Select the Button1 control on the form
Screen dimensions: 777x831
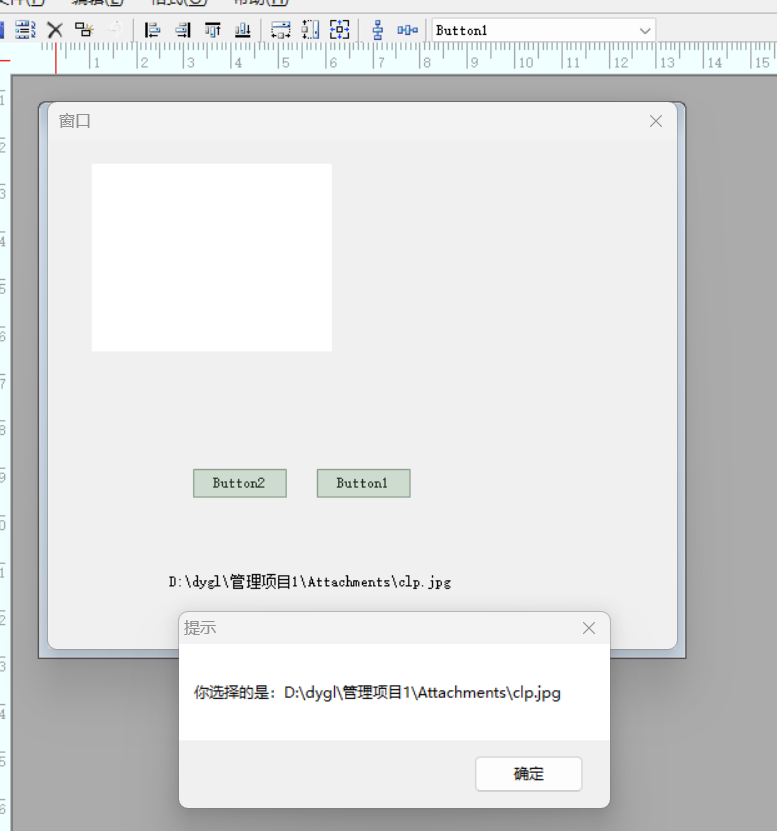[x=363, y=483]
